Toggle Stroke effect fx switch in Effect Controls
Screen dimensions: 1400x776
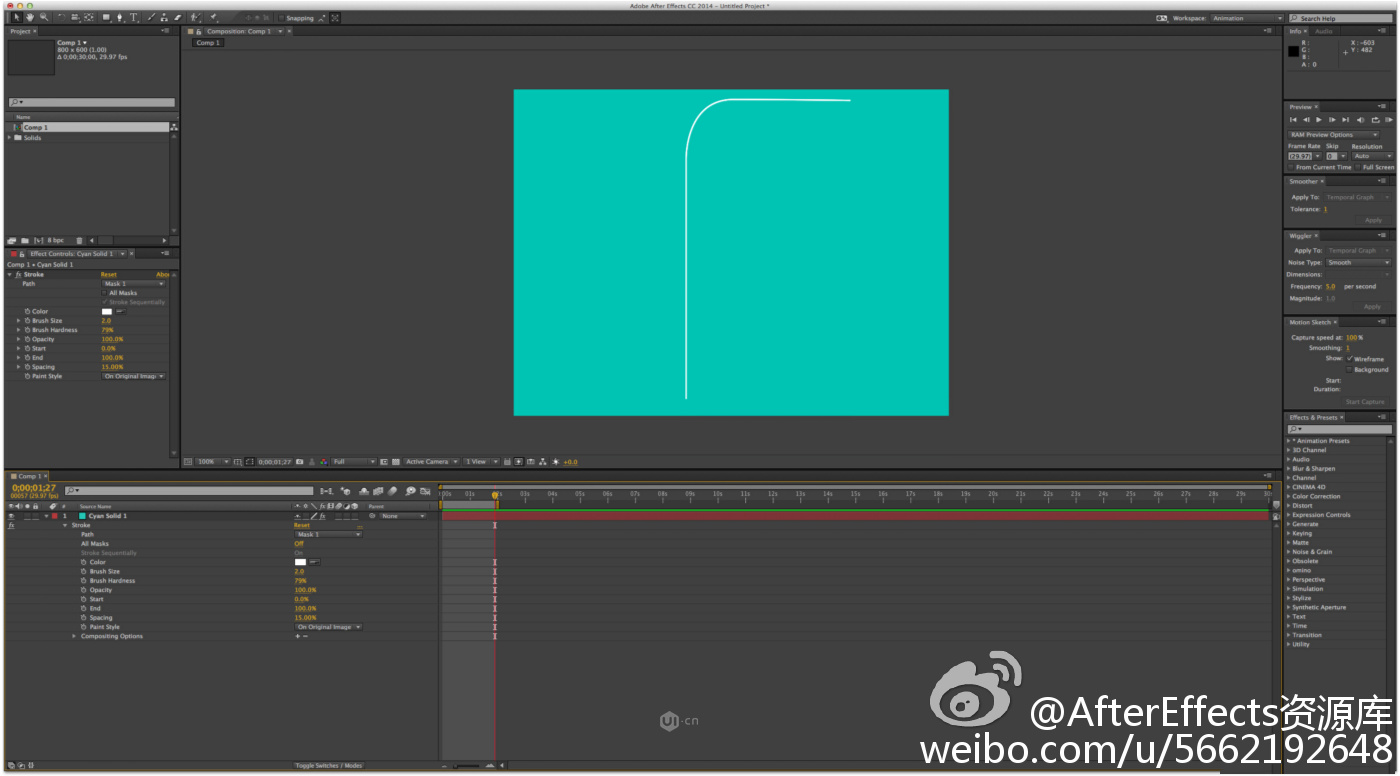[x=18, y=275]
